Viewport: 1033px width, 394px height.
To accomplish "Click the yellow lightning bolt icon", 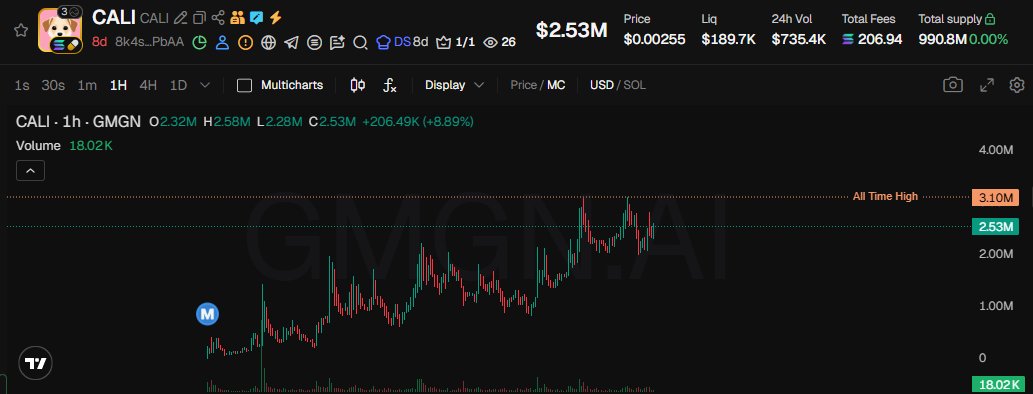I will (x=275, y=18).
